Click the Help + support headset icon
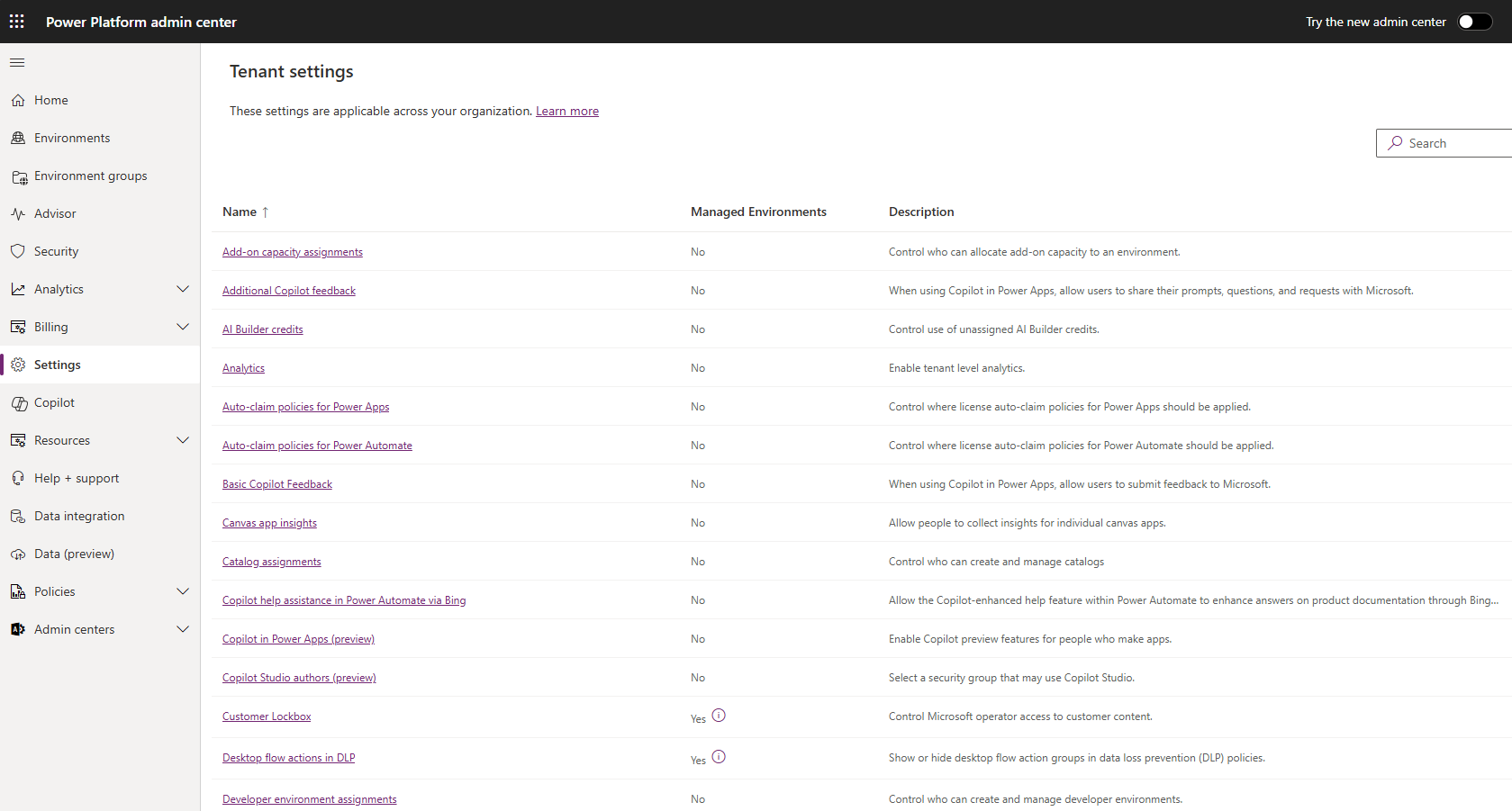Viewport: 1512px width, 811px height. click(18, 478)
